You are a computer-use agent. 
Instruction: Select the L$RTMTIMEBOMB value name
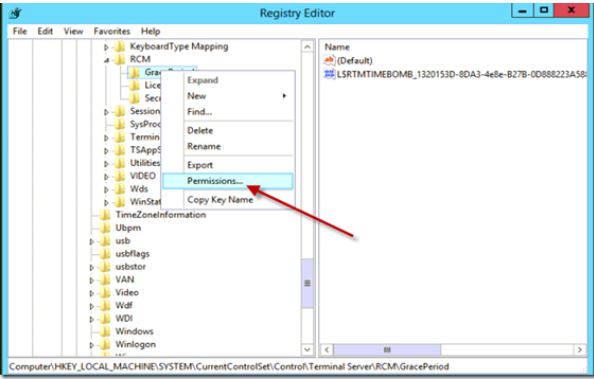(x=461, y=74)
